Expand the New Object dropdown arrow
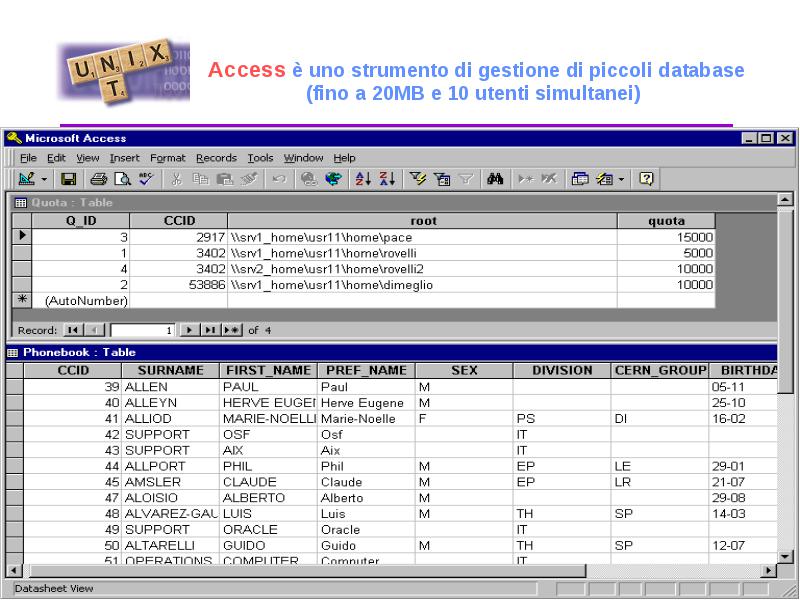This screenshot has height=600, width=800. click(x=621, y=179)
